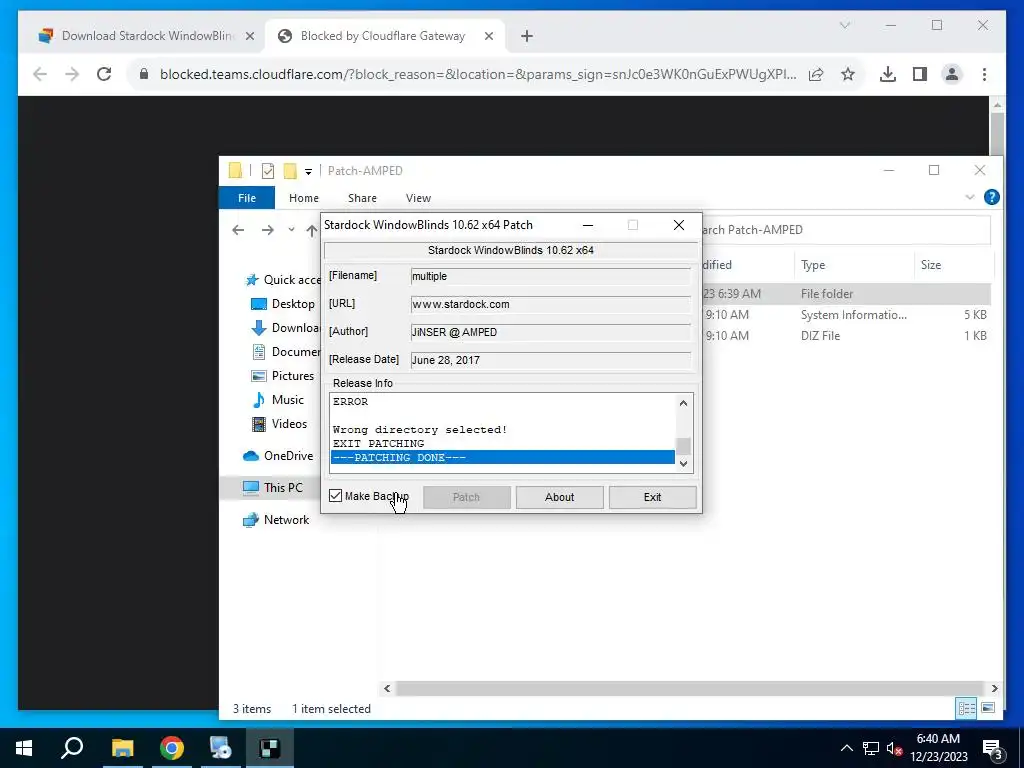Click Explorer up-one-level arrow
Viewport: 1024px width, 768px height.
[x=312, y=230]
